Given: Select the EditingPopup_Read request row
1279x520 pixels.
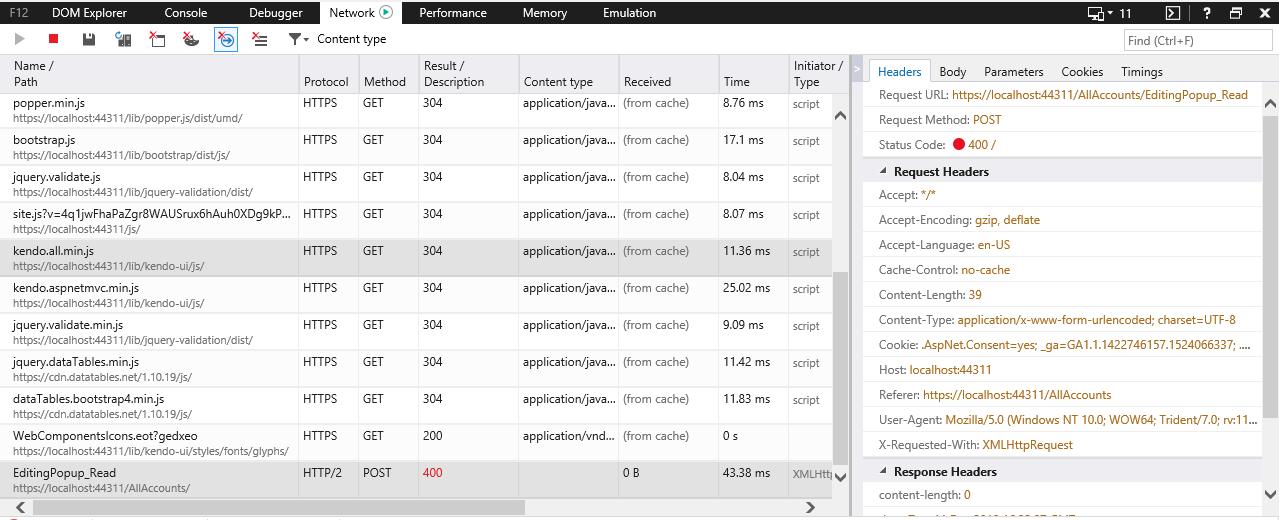Looking at the screenshot, I should (150, 479).
